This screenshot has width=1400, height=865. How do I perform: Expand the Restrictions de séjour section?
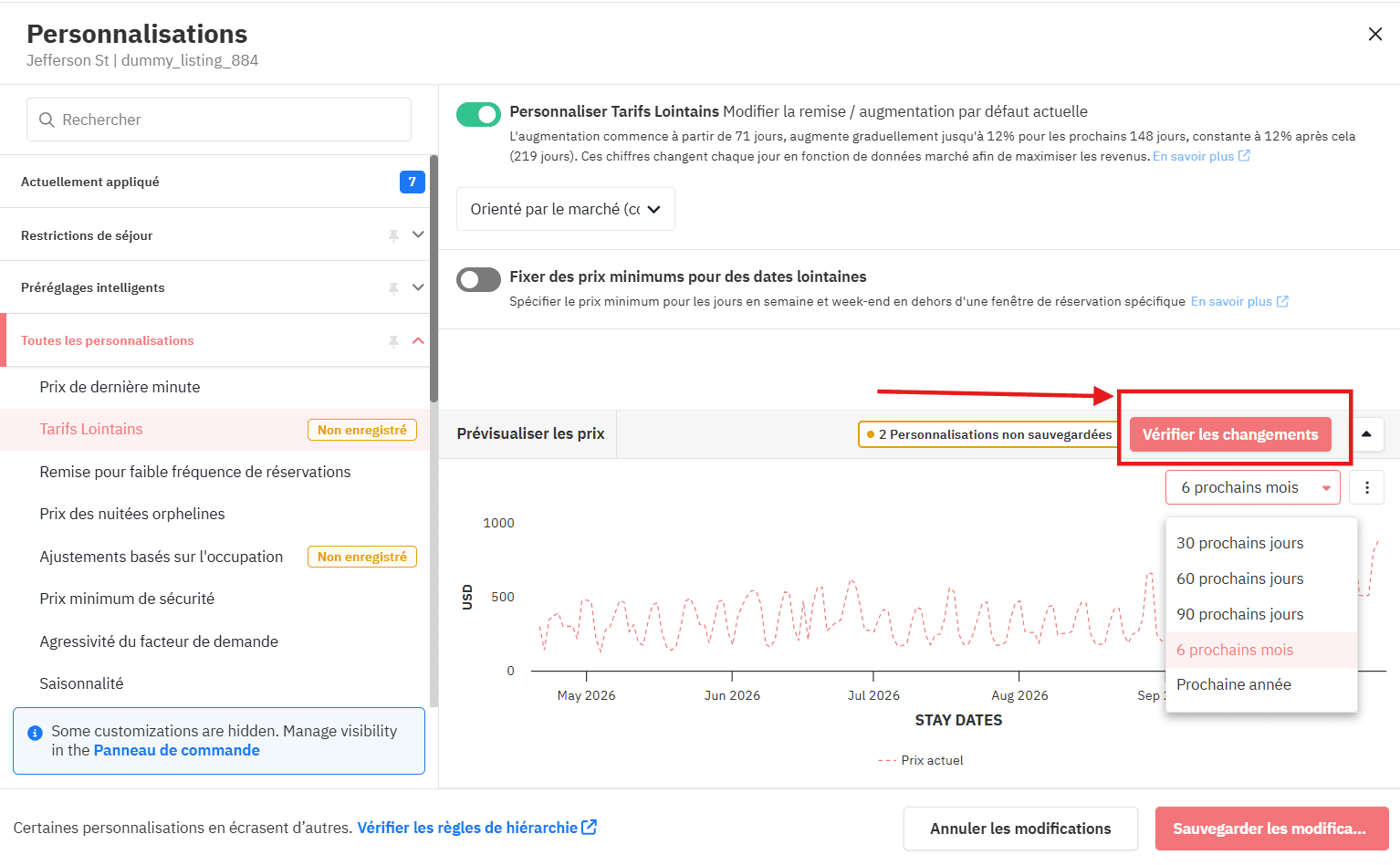pyautogui.click(x=418, y=234)
